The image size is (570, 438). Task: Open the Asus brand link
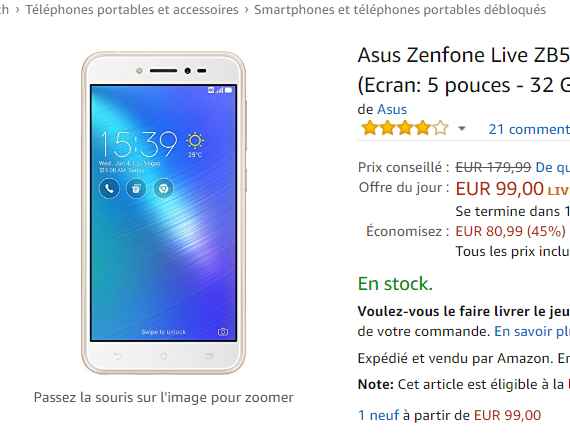click(x=392, y=109)
